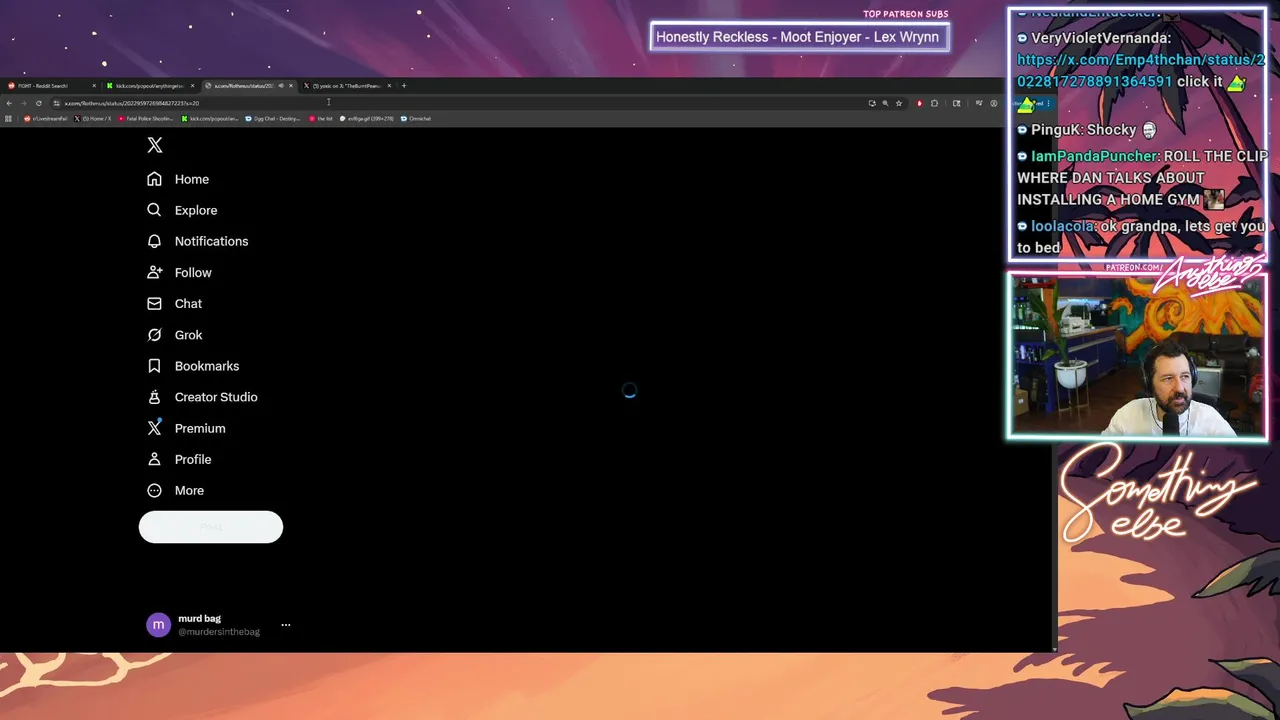Click the Top Patreon Subs names banner

click(798, 37)
